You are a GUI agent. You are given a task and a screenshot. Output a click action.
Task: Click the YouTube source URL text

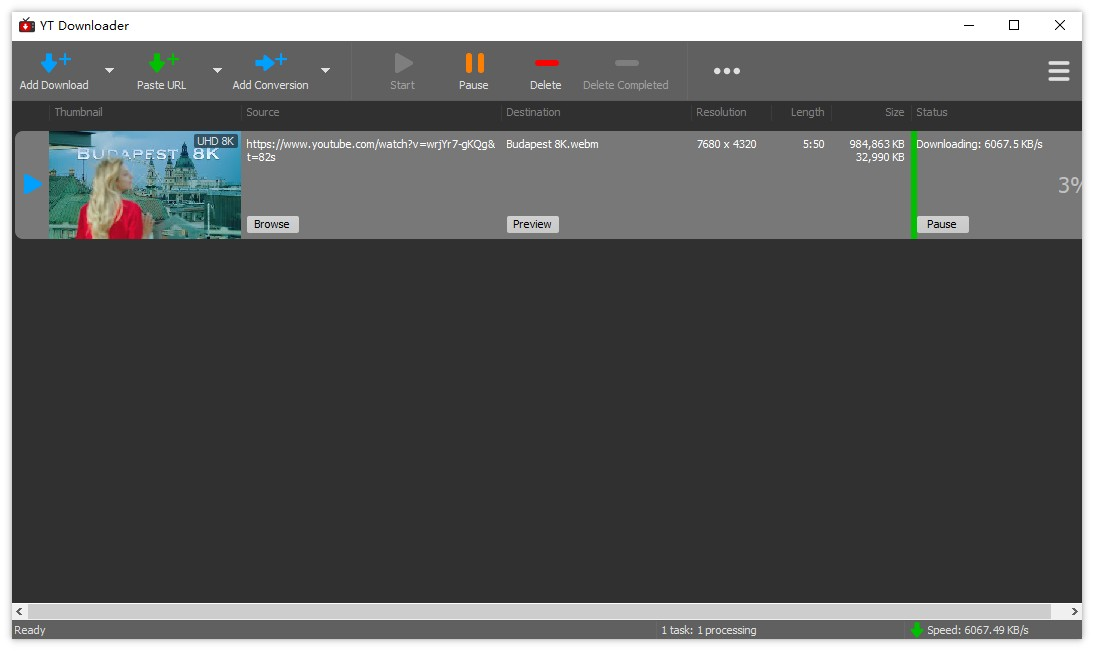[370, 150]
